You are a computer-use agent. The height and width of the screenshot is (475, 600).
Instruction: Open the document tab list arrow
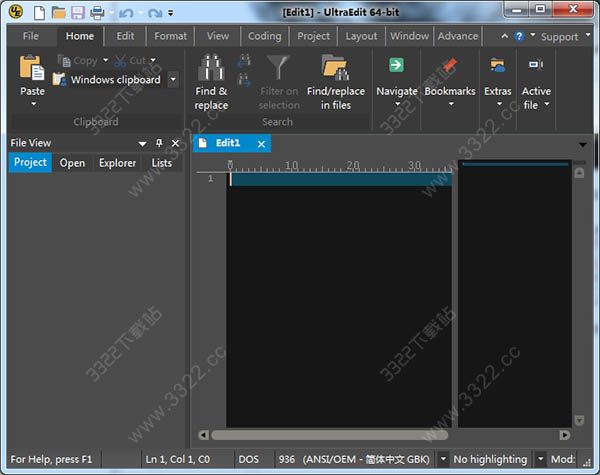582,145
